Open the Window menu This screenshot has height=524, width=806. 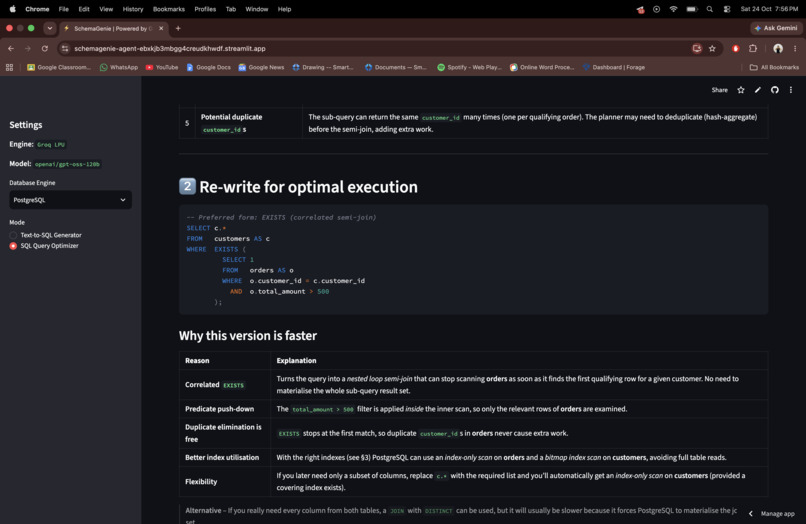point(257,9)
